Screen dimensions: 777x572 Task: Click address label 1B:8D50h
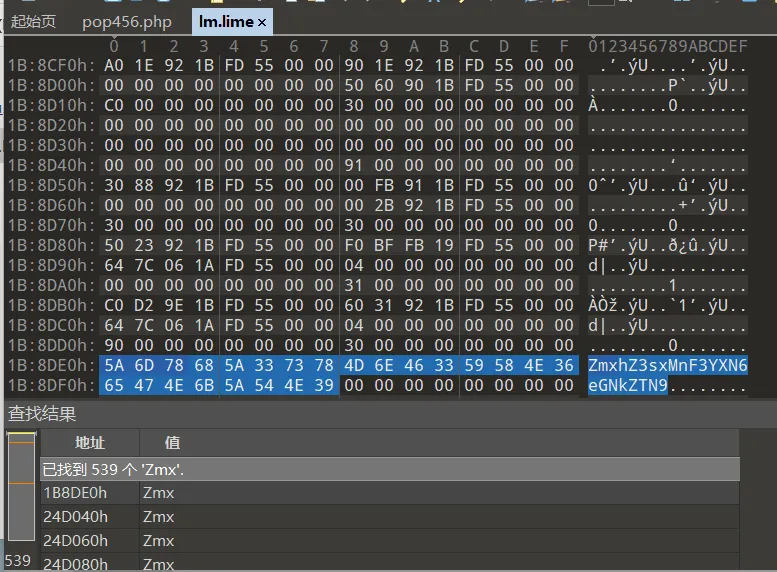point(51,185)
